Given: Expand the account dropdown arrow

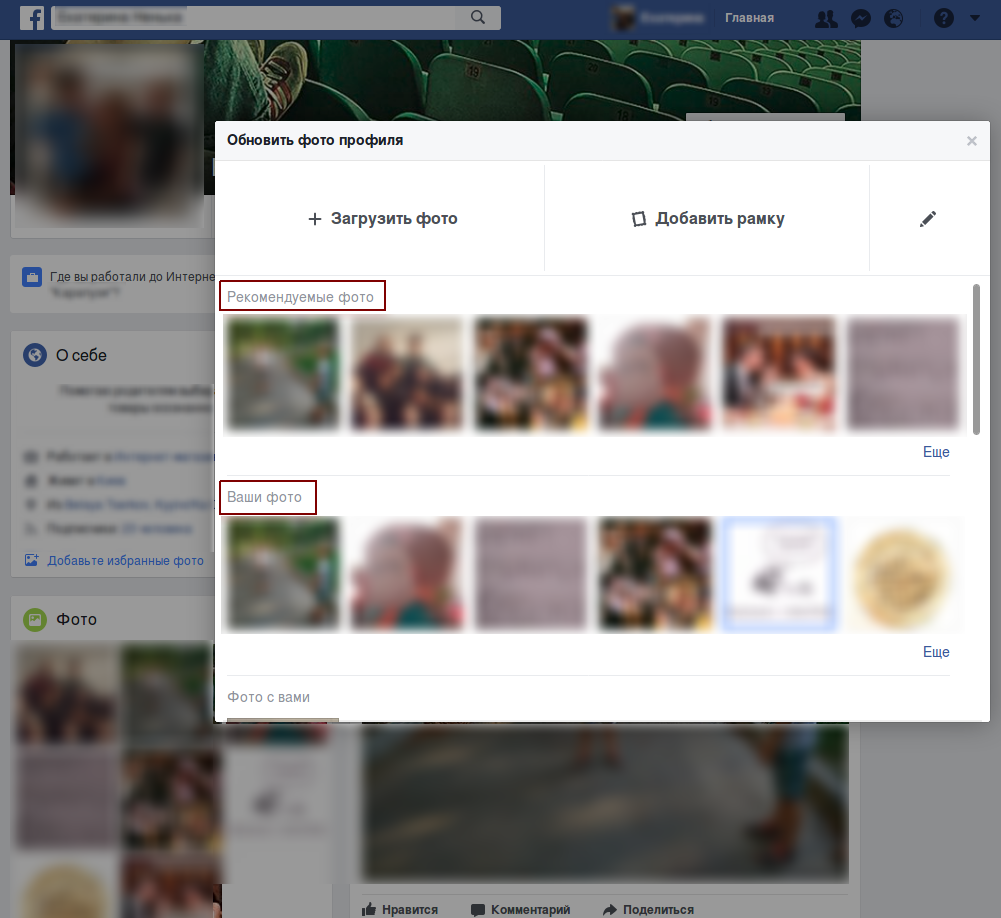Looking at the screenshot, I should click(975, 18).
